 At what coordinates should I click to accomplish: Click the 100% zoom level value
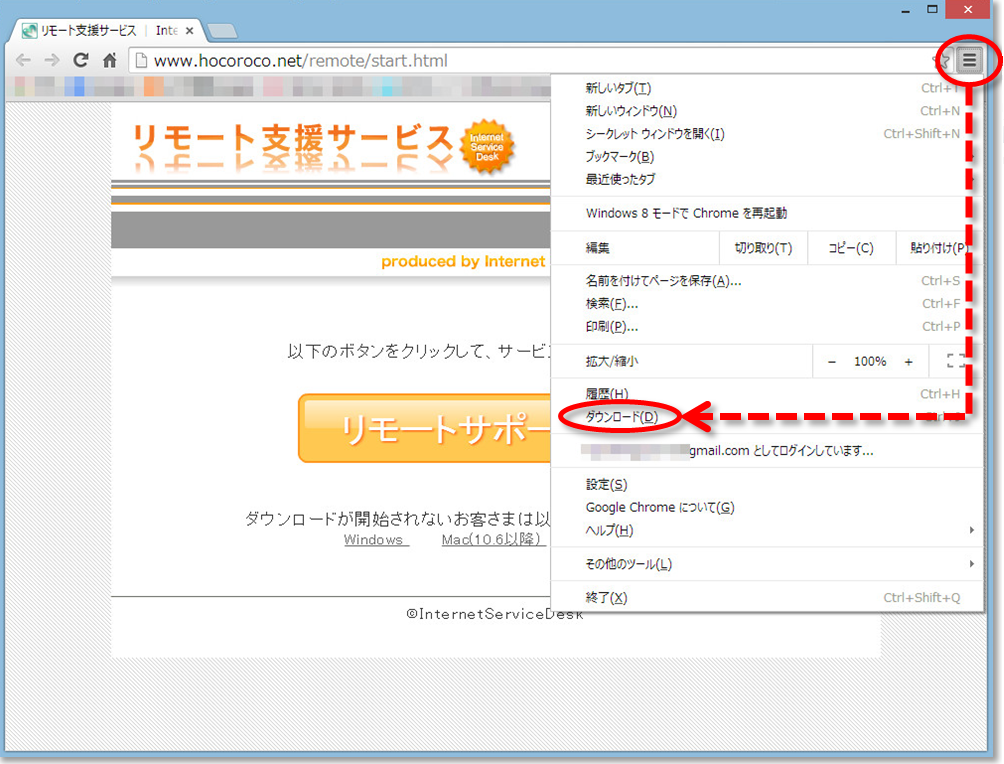870,362
